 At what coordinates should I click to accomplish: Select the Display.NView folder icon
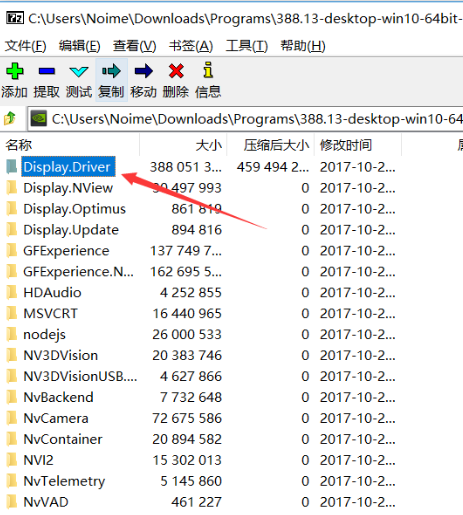pyautogui.click(x=12, y=188)
